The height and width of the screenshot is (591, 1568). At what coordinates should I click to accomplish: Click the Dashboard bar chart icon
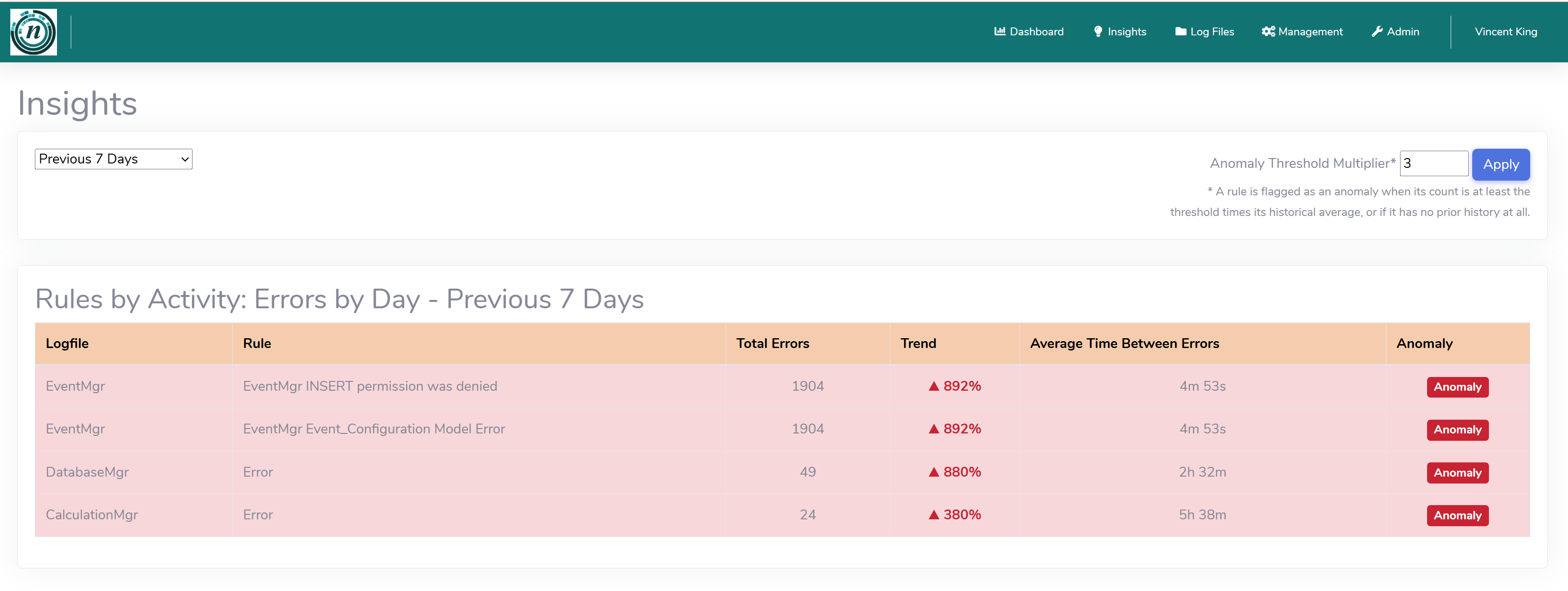point(999,31)
